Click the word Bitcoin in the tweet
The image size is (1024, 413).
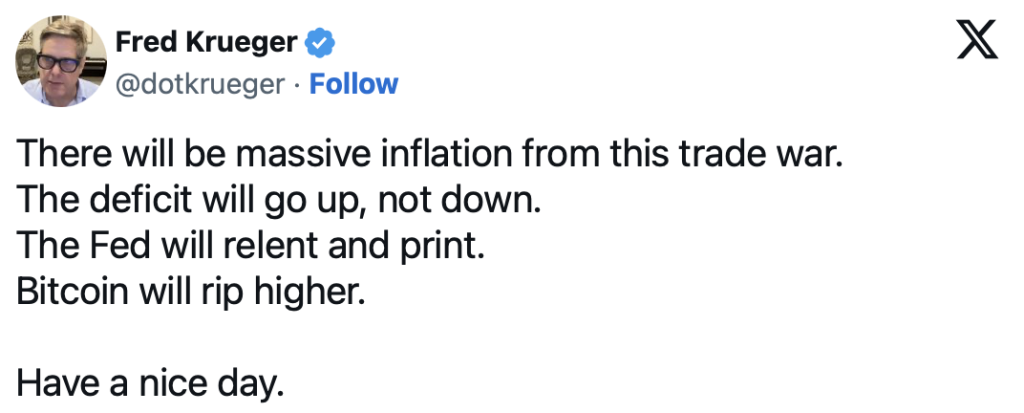[x=72, y=291]
